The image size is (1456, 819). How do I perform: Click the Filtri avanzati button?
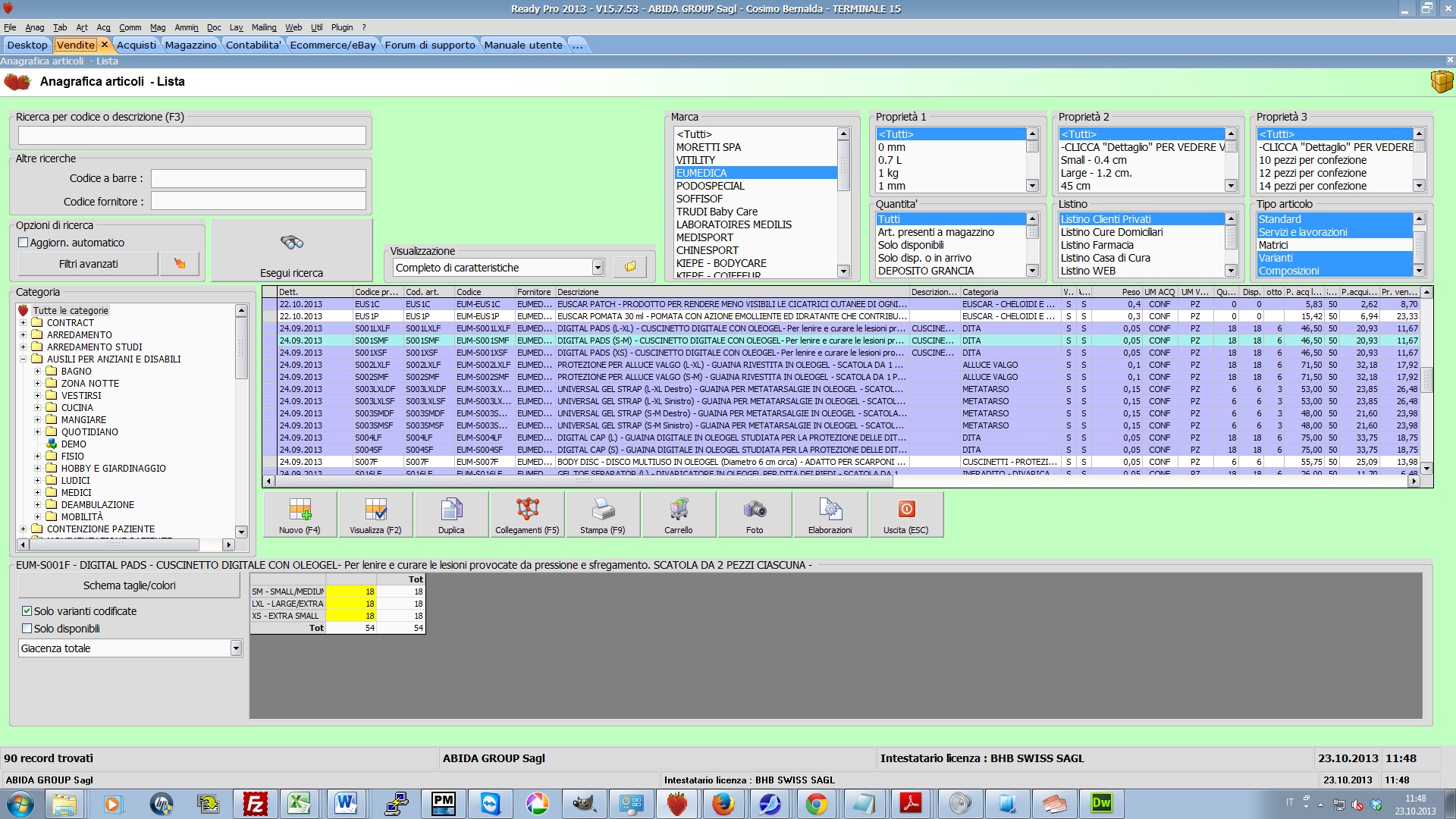pyautogui.click(x=88, y=264)
